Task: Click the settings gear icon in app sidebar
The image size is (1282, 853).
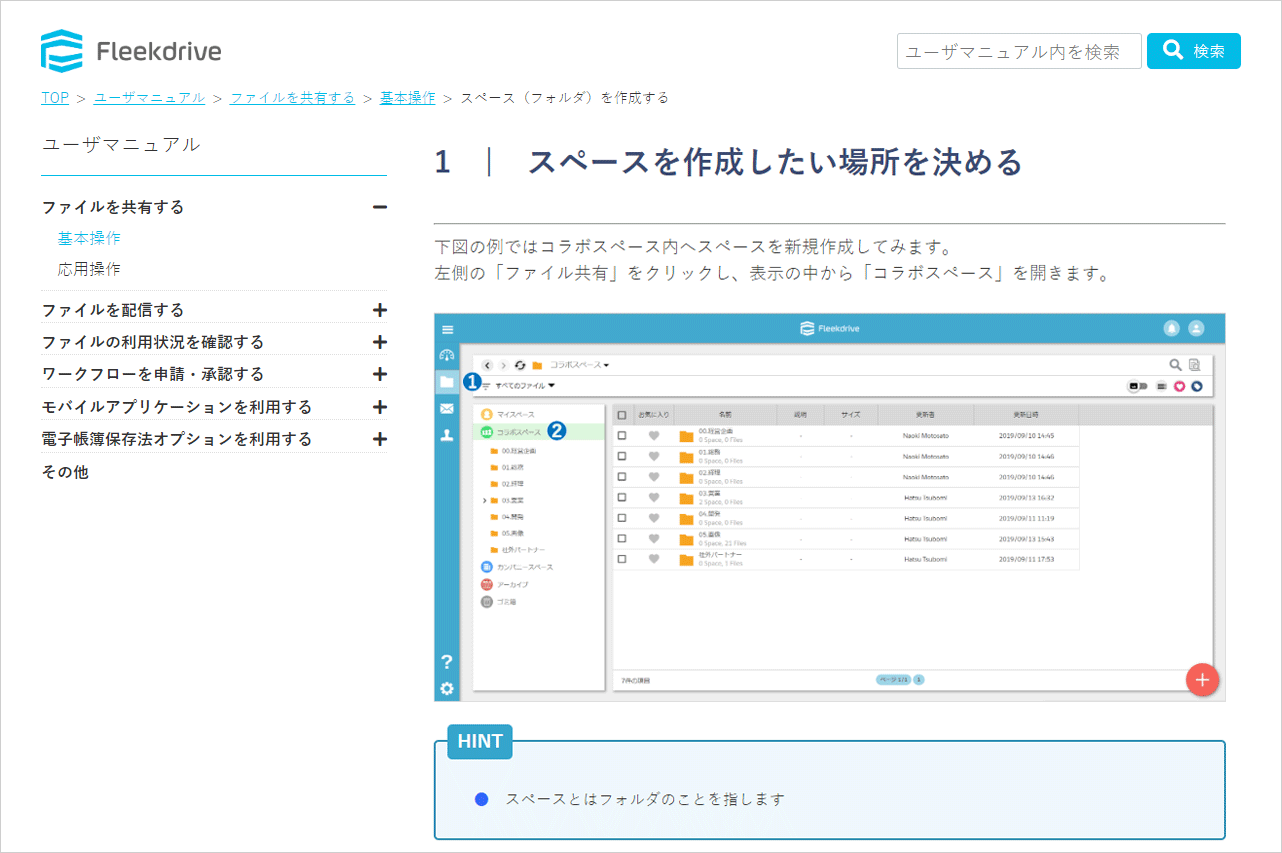Action: tap(447, 688)
